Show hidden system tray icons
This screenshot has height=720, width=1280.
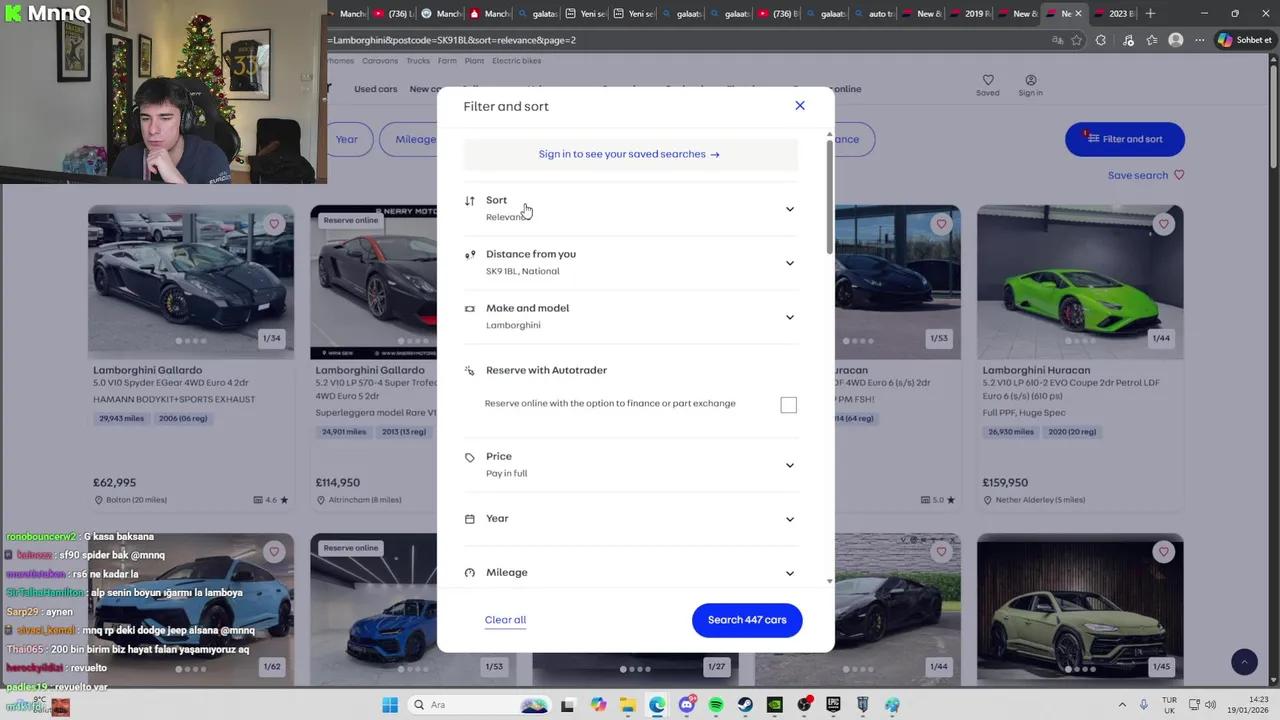(1122, 705)
